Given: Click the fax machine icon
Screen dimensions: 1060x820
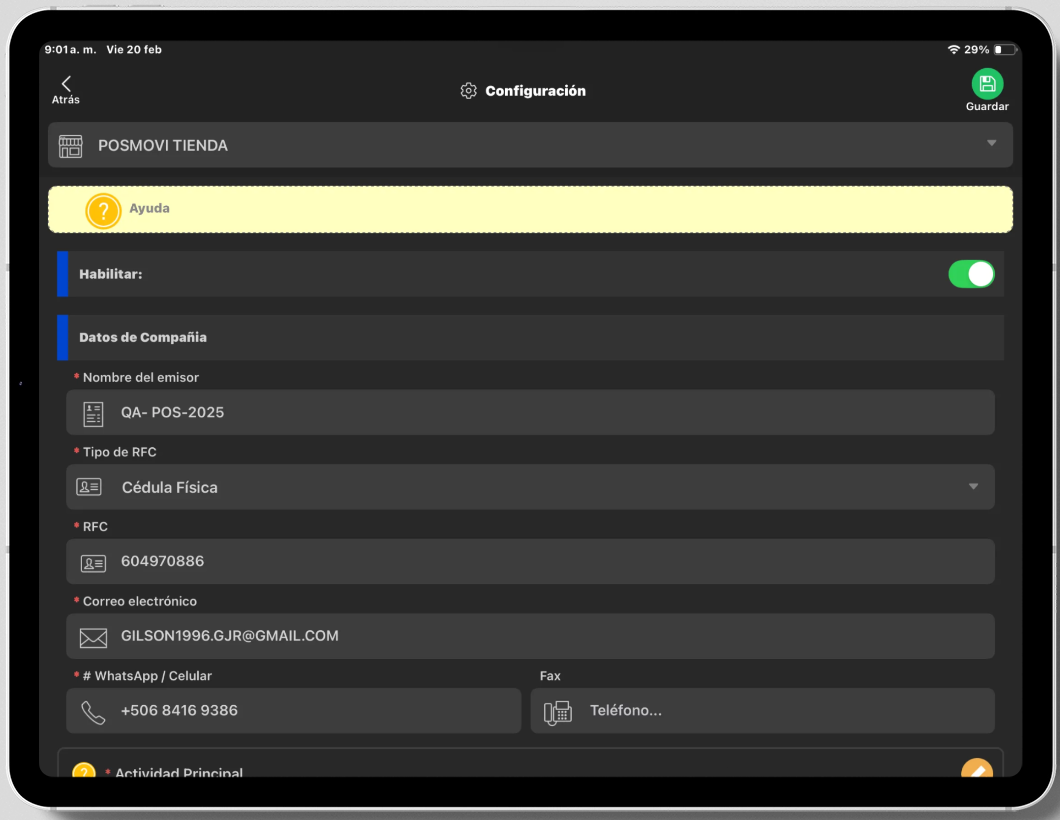Looking at the screenshot, I should 557,712.
